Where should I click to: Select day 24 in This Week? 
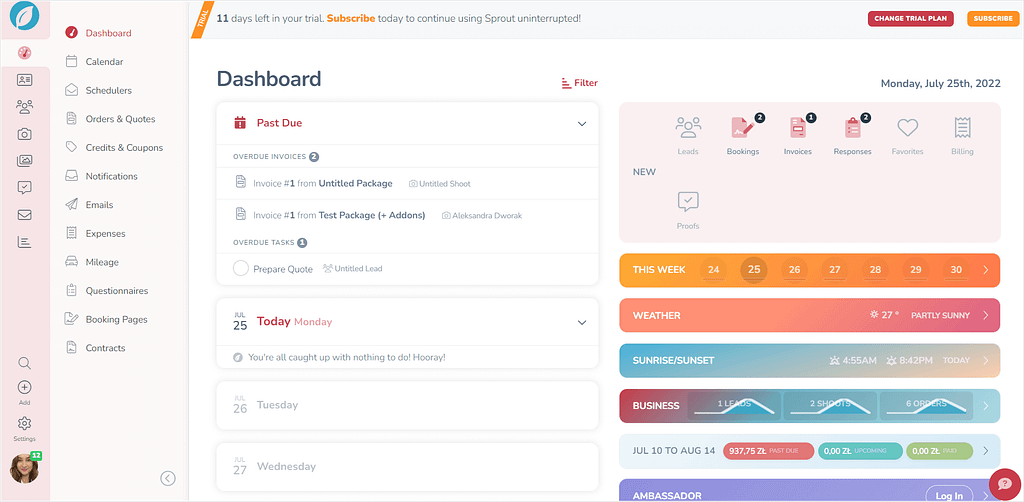click(714, 270)
